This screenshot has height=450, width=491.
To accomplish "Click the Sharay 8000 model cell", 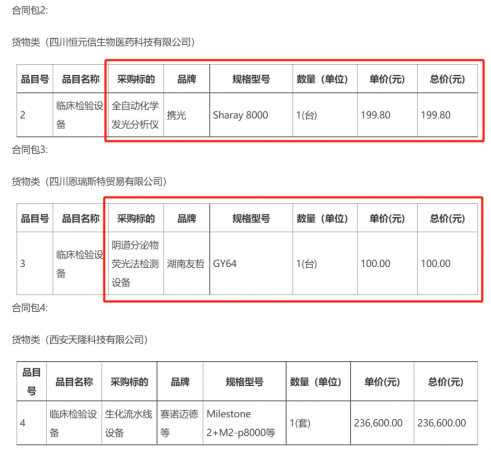I will tap(251, 115).
